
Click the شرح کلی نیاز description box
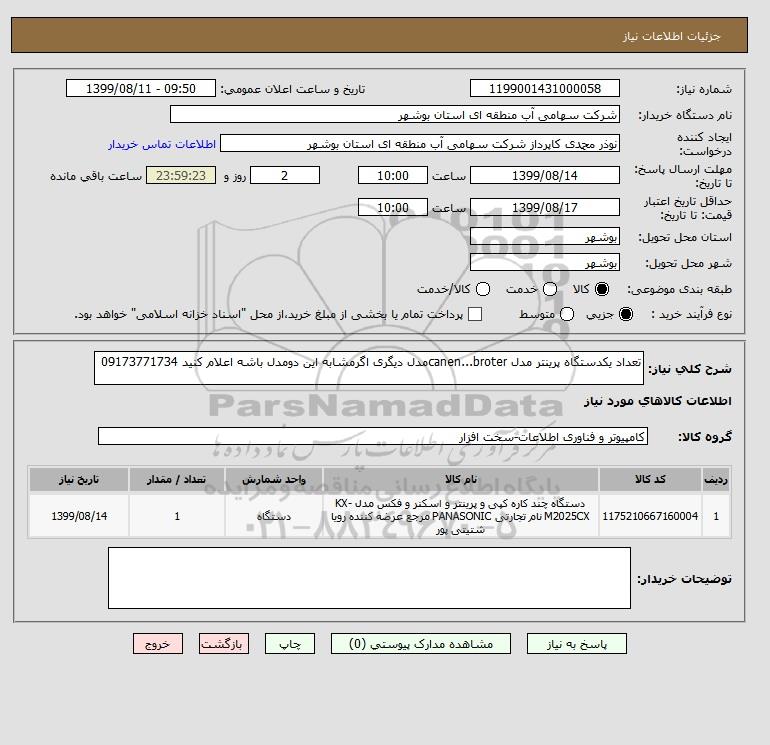(x=369, y=368)
